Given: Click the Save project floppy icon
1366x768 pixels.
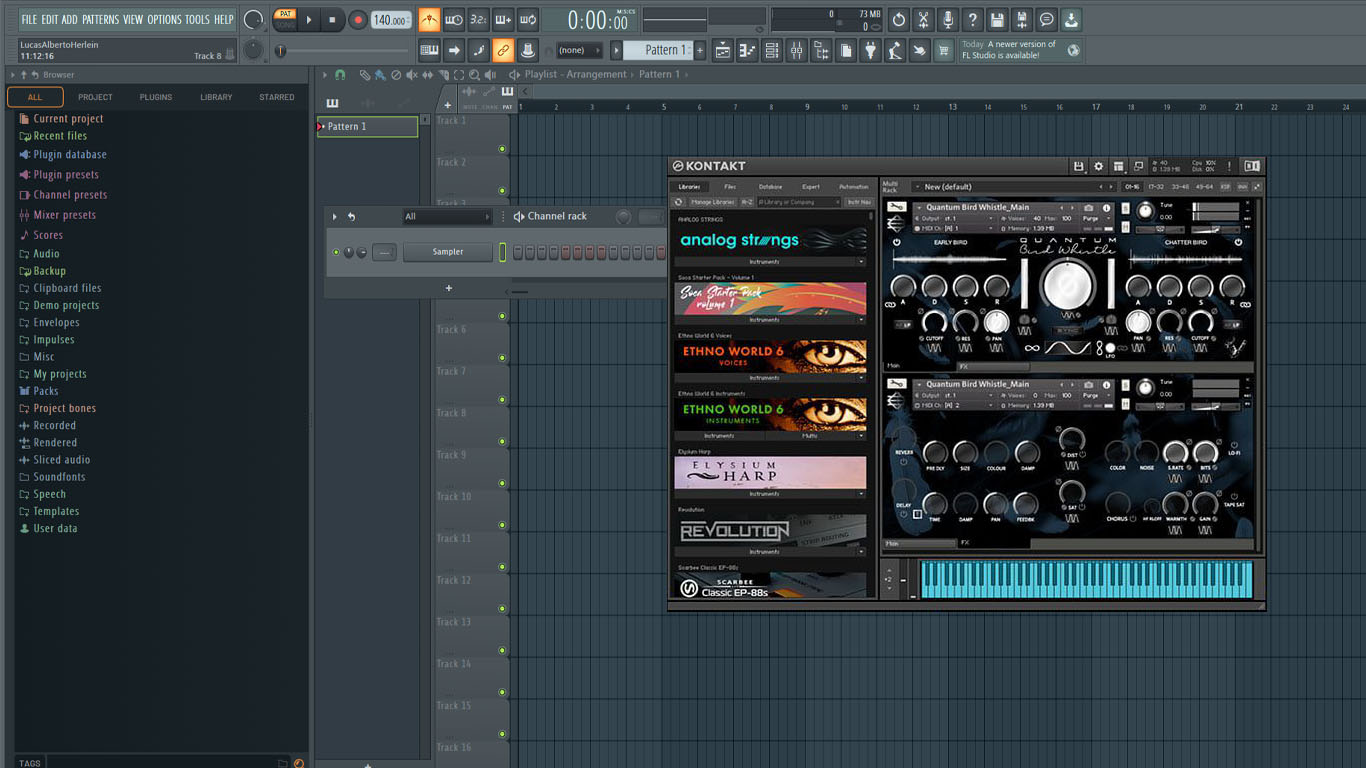Looking at the screenshot, I should (x=997, y=19).
